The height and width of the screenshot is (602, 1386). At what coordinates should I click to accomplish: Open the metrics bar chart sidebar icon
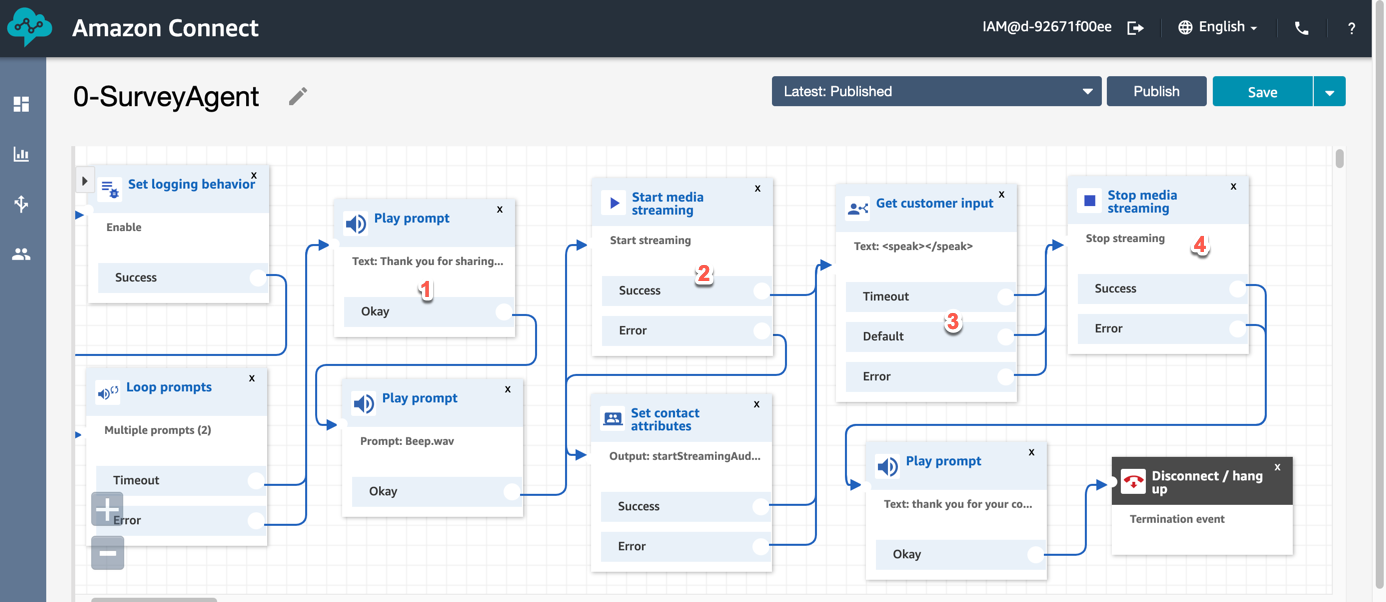coord(21,154)
